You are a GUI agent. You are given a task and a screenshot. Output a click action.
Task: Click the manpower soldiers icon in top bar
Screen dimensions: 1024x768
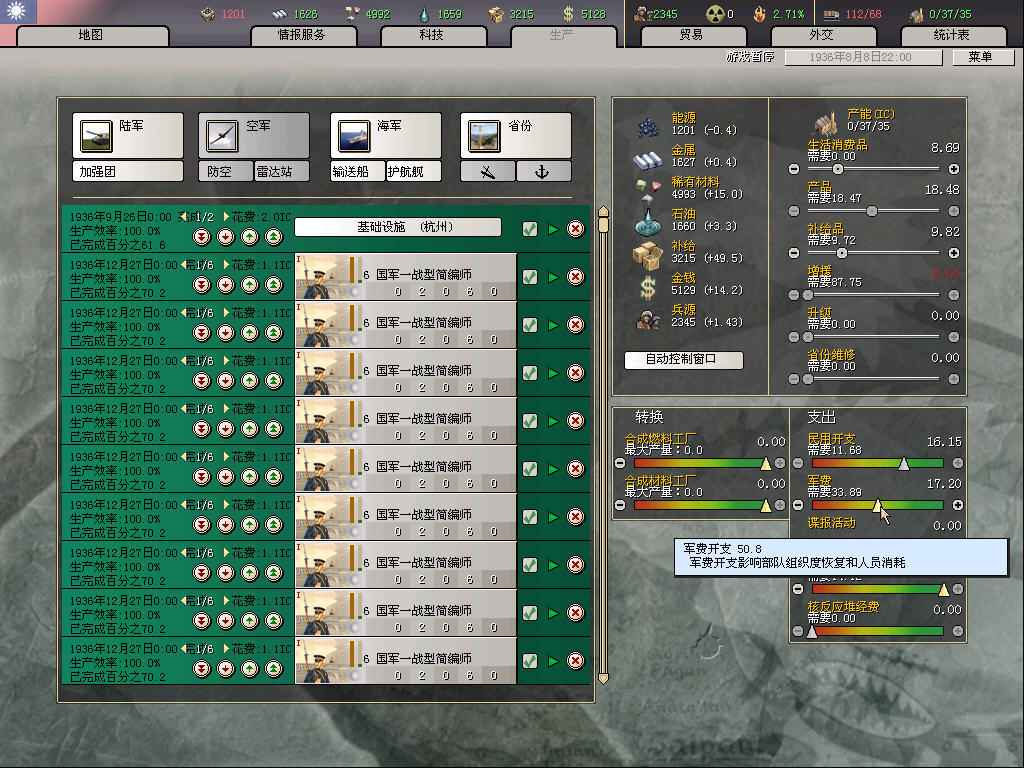point(643,14)
